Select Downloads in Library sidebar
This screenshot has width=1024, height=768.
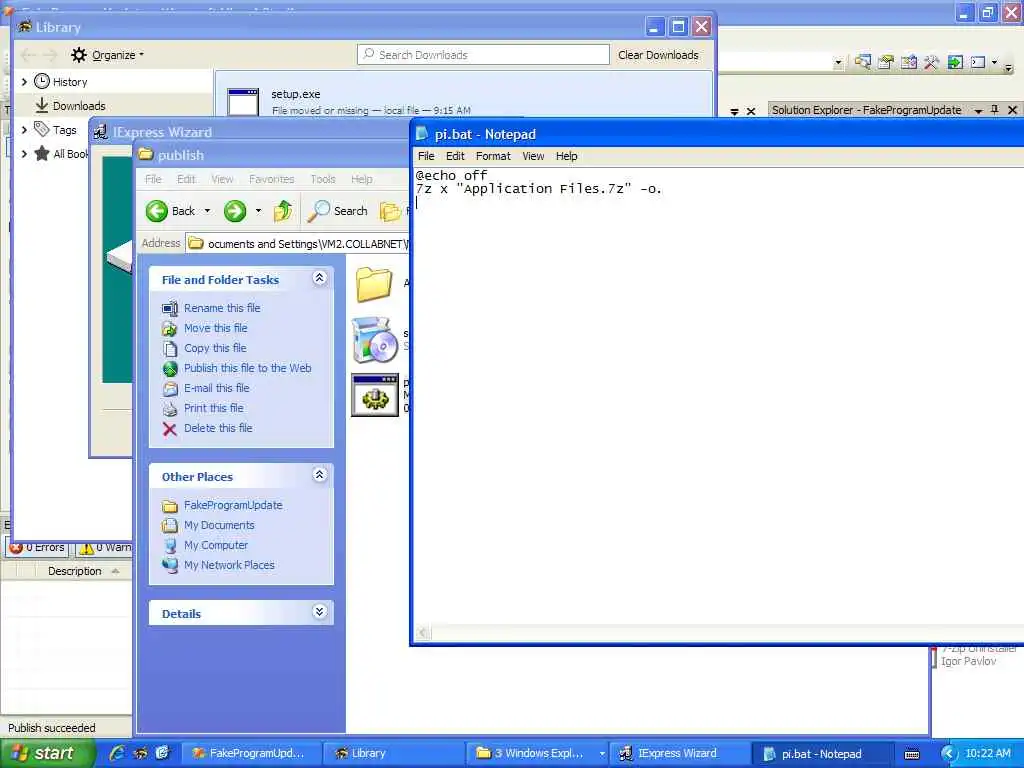pos(78,106)
